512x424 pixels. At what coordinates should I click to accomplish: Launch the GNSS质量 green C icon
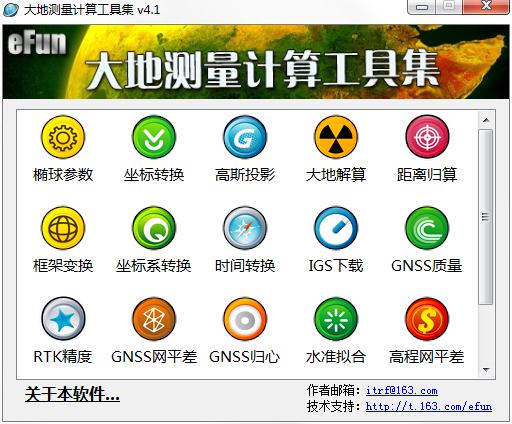[427, 228]
